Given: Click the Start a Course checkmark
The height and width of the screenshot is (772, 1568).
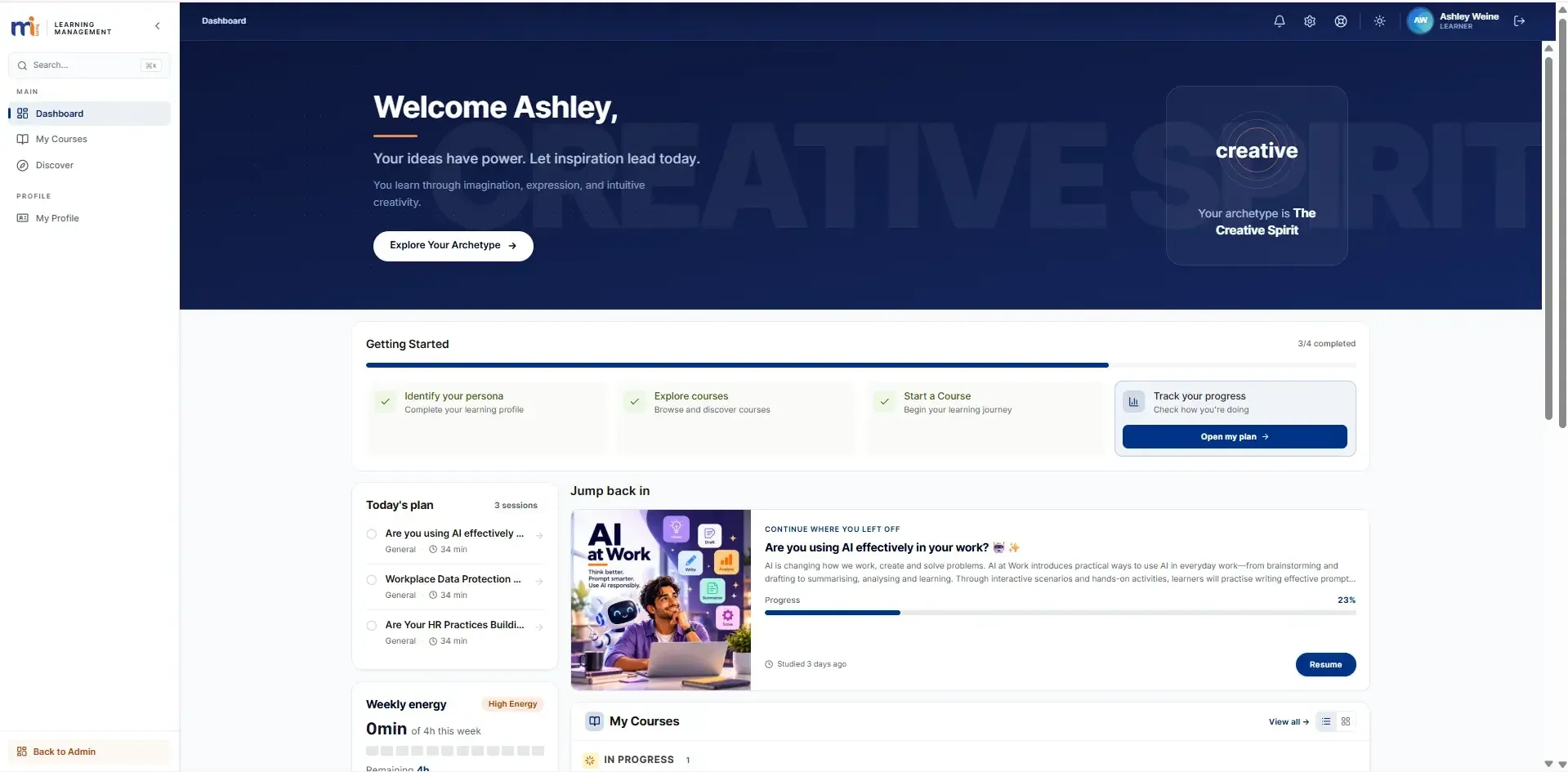Looking at the screenshot, I should (884, 402).
